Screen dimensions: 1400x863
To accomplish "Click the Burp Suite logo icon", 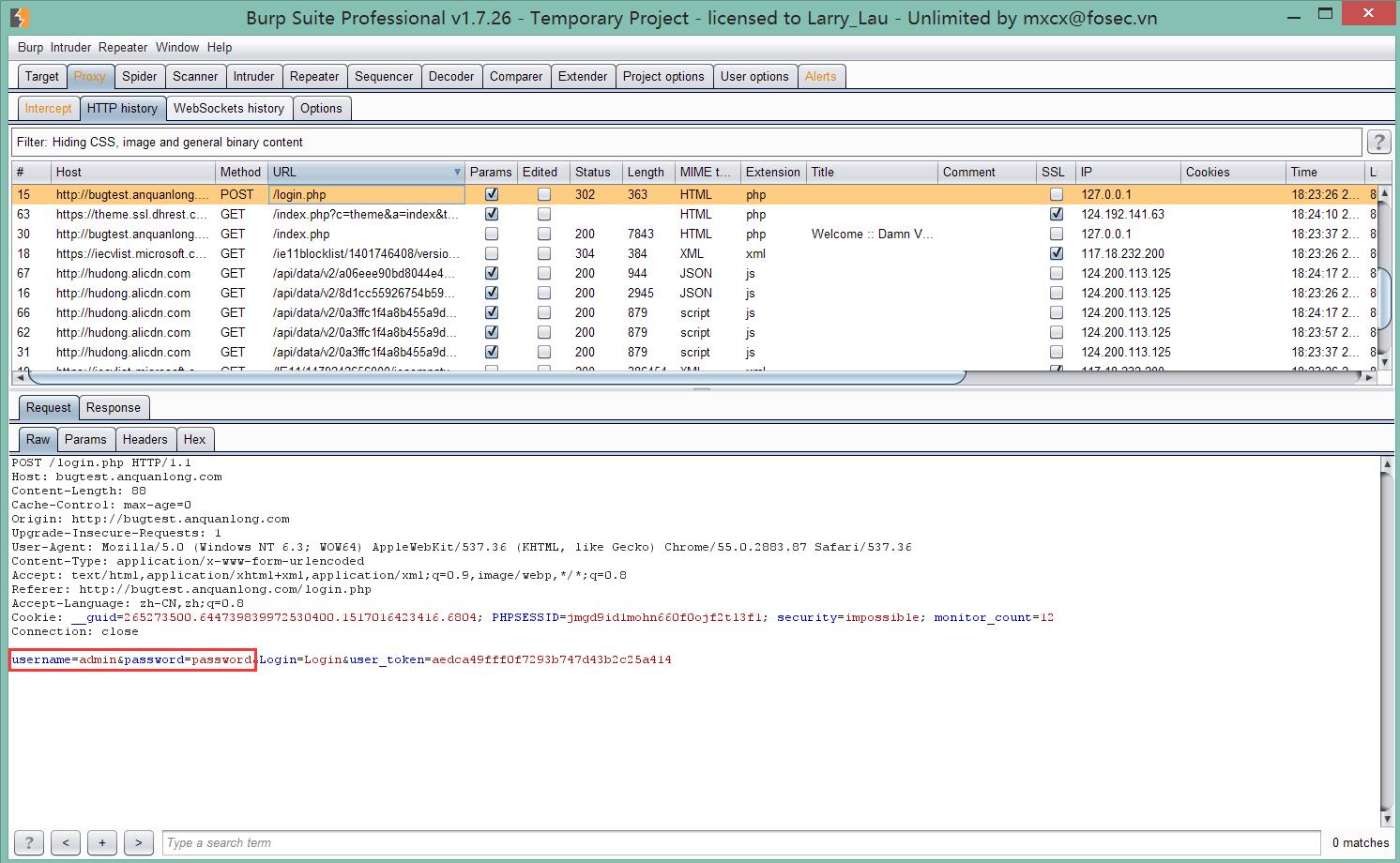I will [20, 17].
